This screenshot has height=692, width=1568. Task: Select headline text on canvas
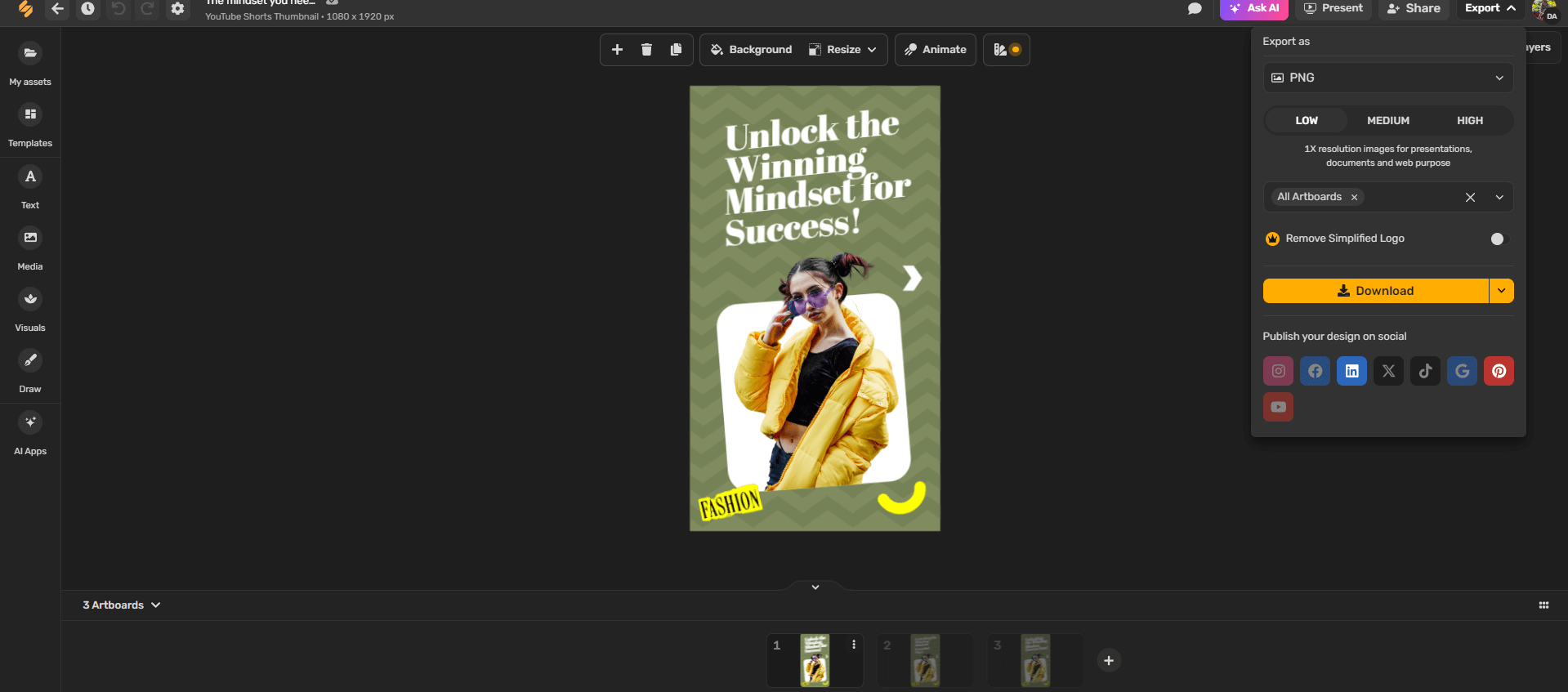pyautogui.click(x=816, y=178)
